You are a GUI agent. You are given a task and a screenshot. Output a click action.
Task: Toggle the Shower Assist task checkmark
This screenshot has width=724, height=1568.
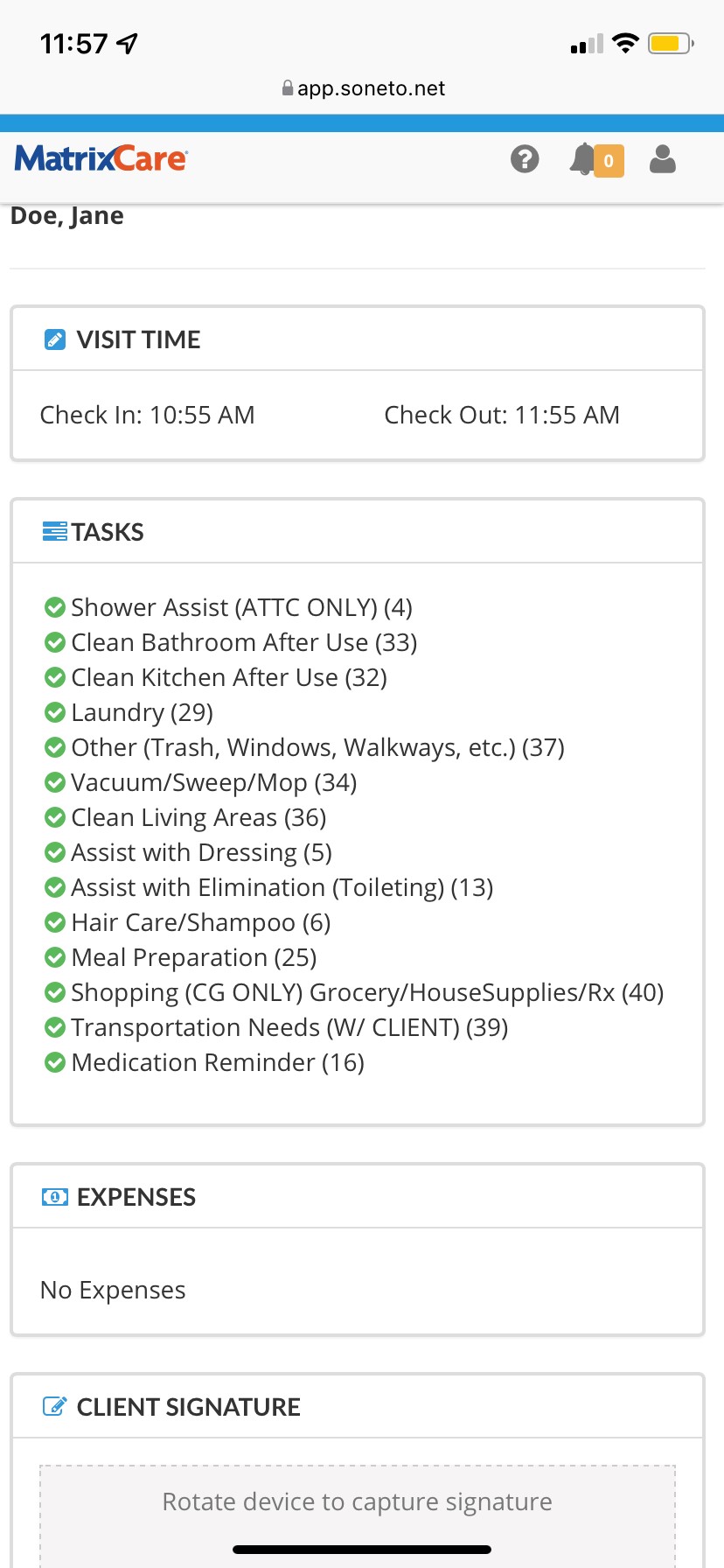click(x=55, y=607)
